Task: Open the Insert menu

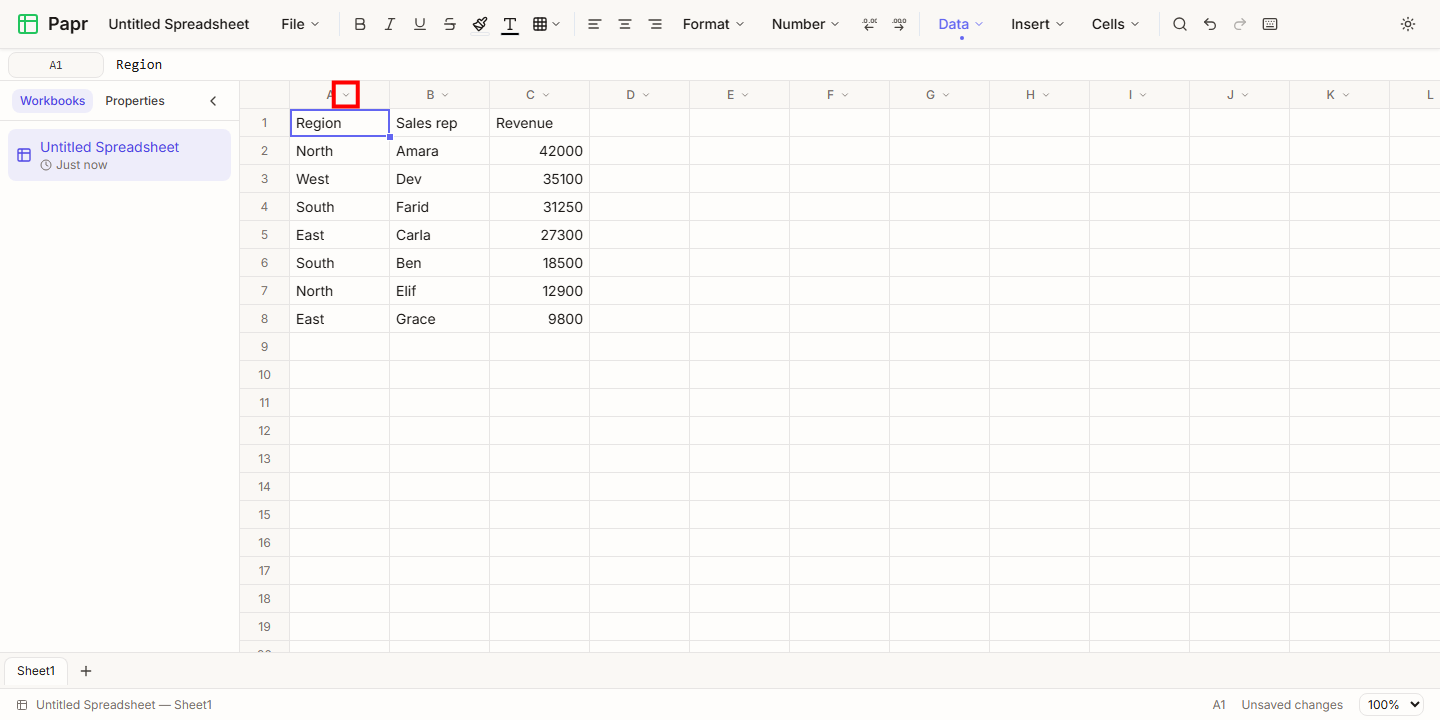Action: tap(1038, 24)
